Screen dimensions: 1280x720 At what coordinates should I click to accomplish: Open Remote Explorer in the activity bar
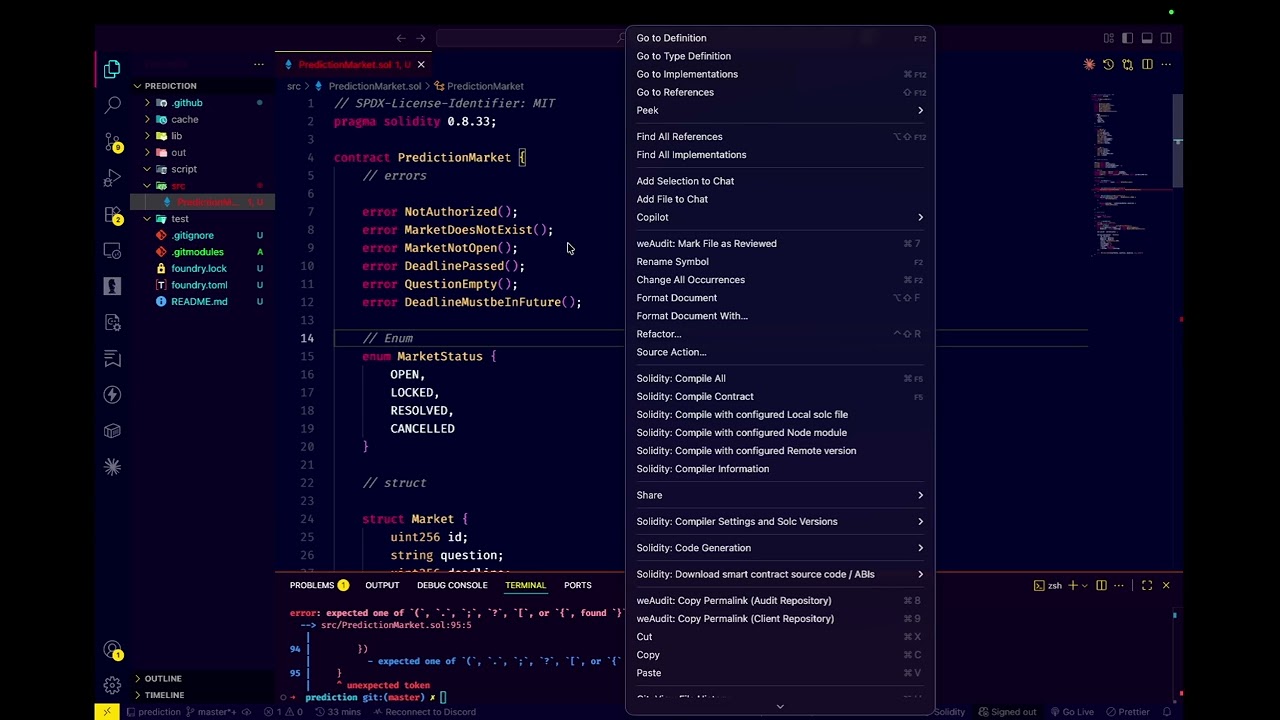tap(112, 251)
